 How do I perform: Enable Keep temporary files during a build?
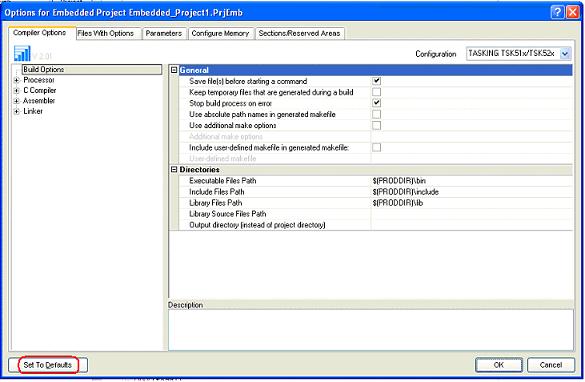[376, 92]
